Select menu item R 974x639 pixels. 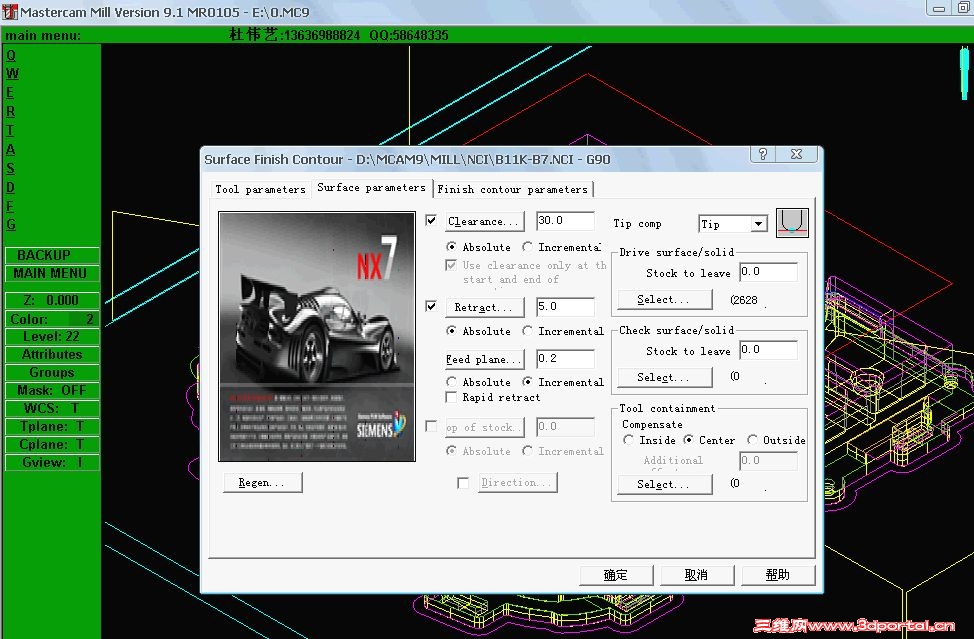coord(10,112)
